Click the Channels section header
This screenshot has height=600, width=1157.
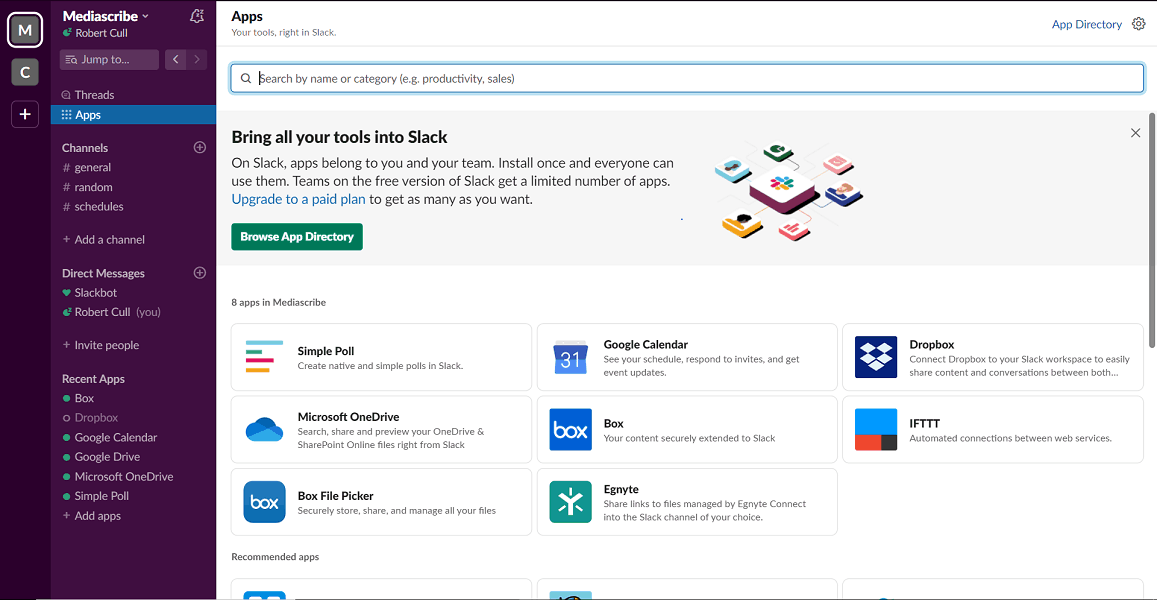[x=85, y=148]
